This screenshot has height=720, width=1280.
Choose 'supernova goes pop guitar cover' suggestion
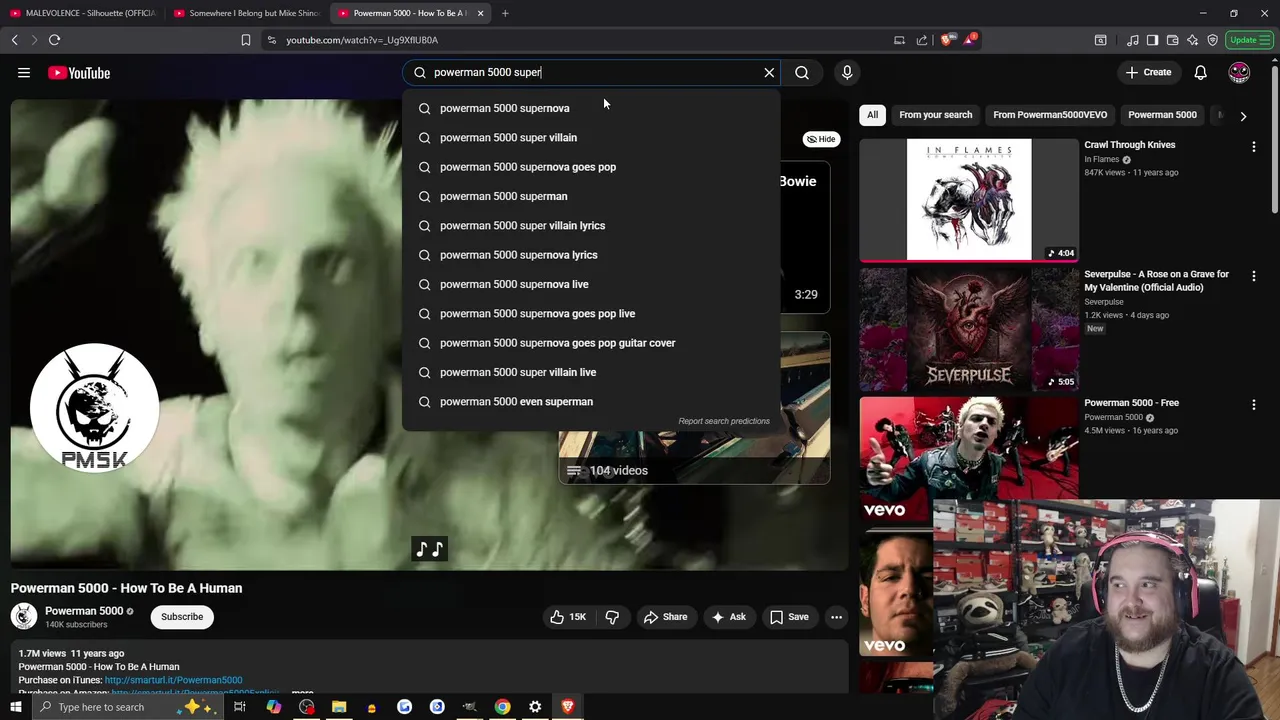[590, 343]
